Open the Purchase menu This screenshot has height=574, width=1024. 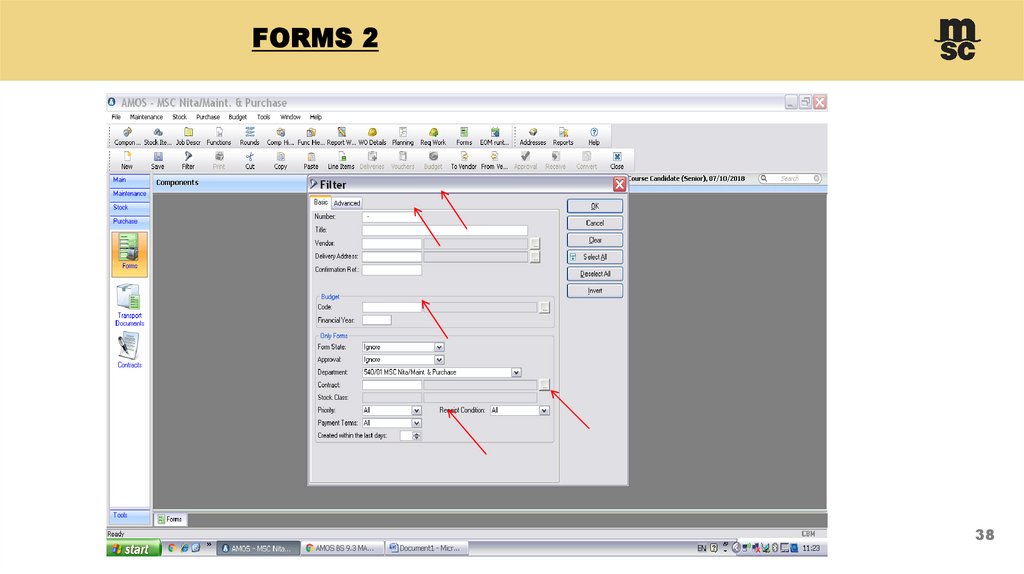[208, 118]
